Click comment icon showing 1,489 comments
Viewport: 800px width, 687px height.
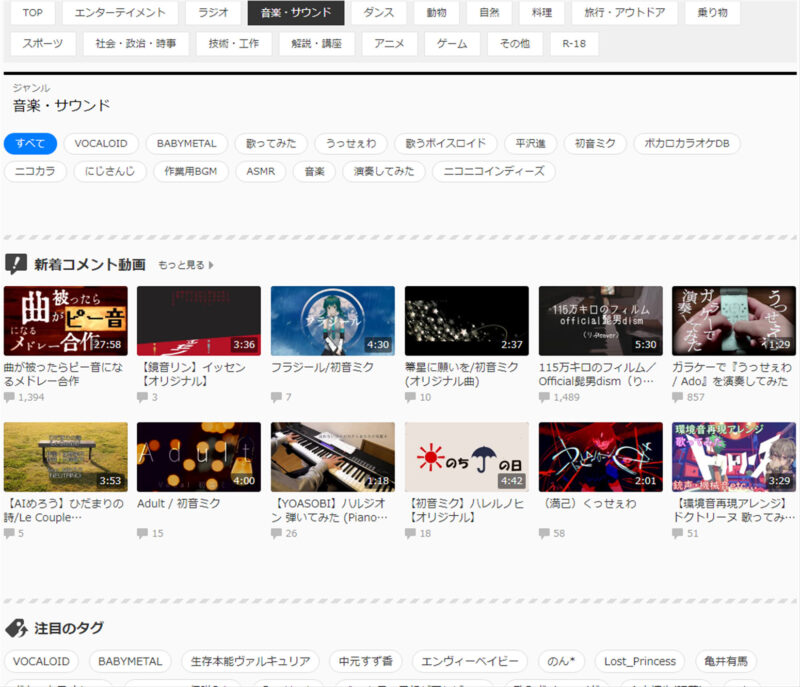(x=544, y=397)
